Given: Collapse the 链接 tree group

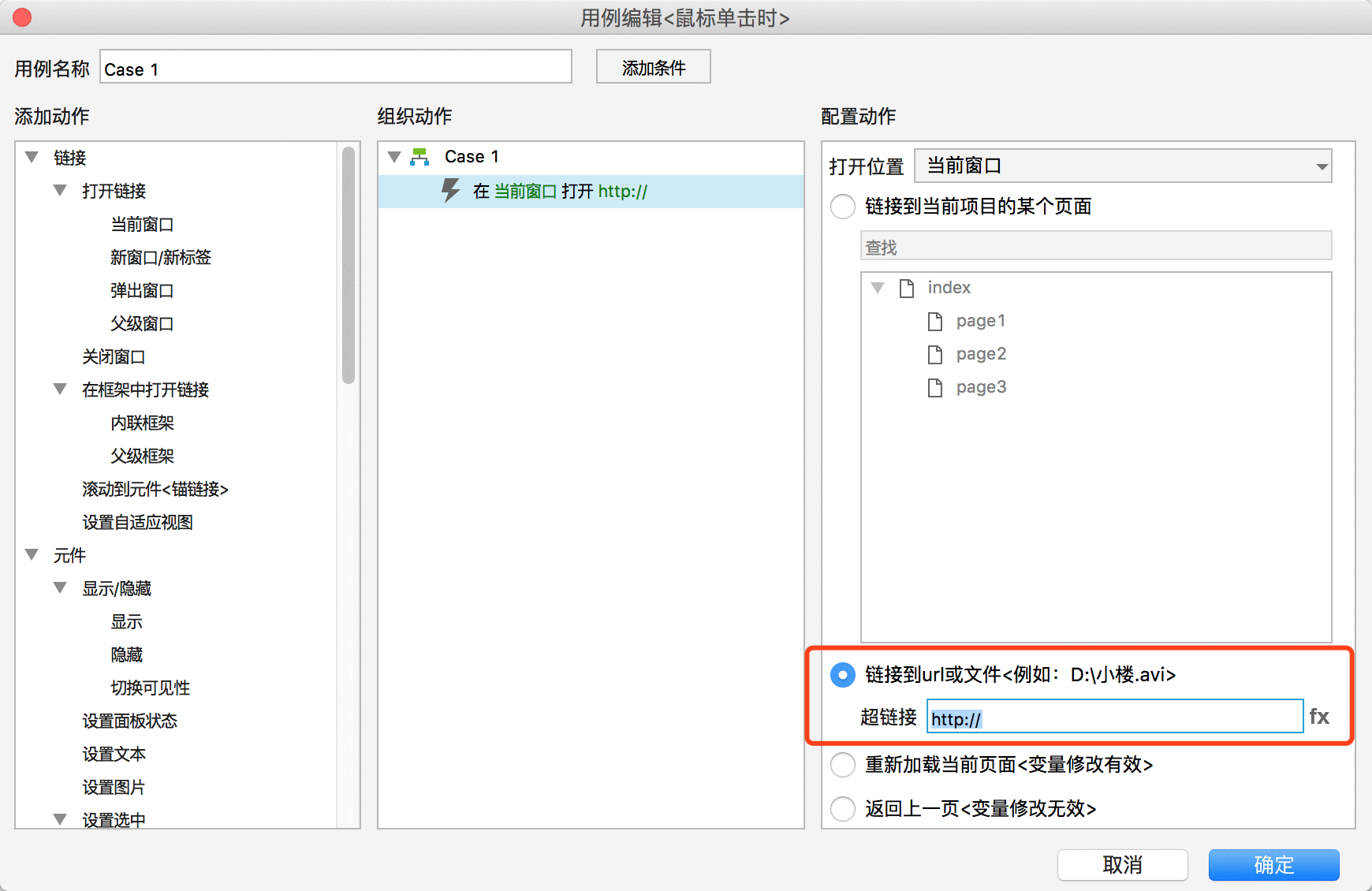Looking at the screenshot, I should 32,158.
